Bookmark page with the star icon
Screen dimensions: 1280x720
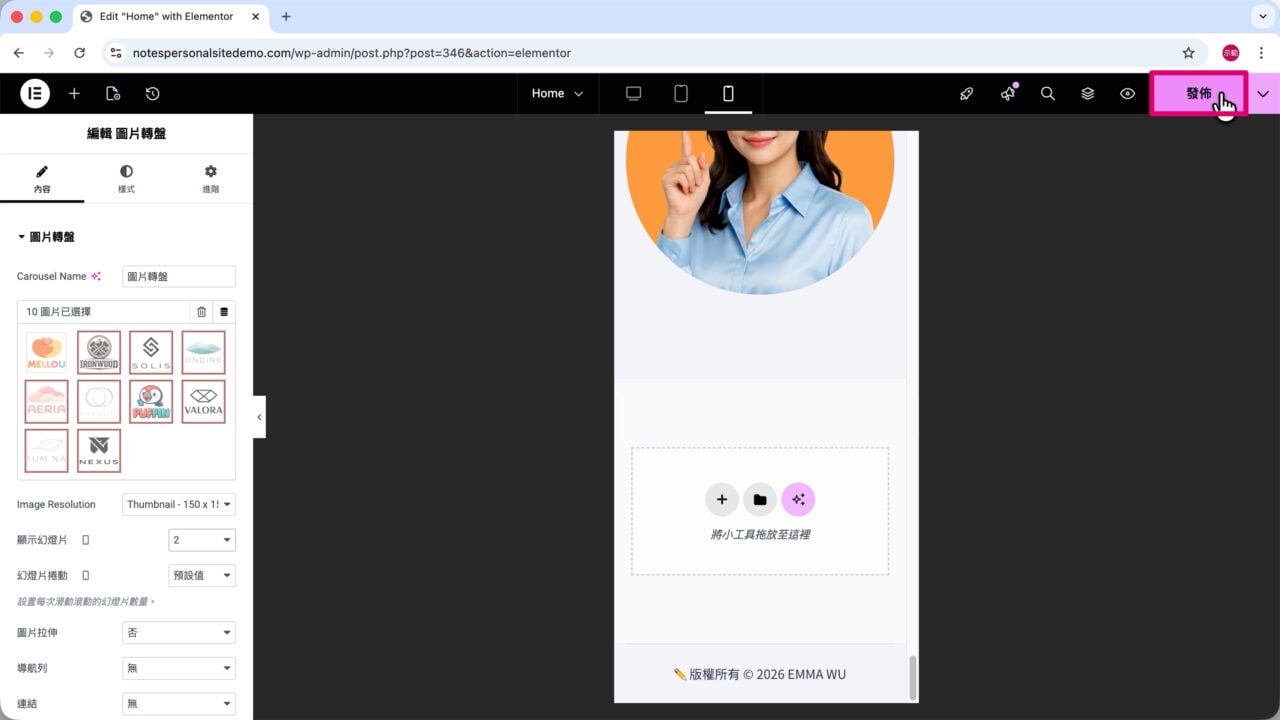(1188, 52)
